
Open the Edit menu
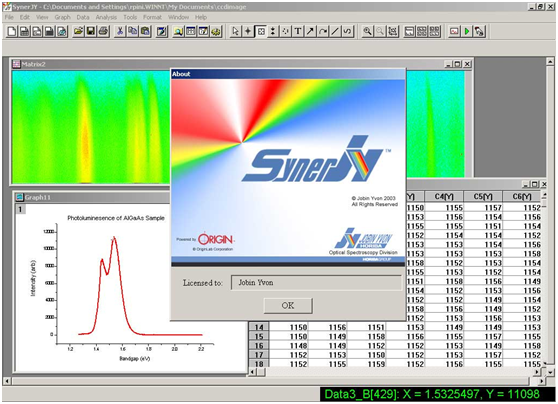click(x=25, y=17)
